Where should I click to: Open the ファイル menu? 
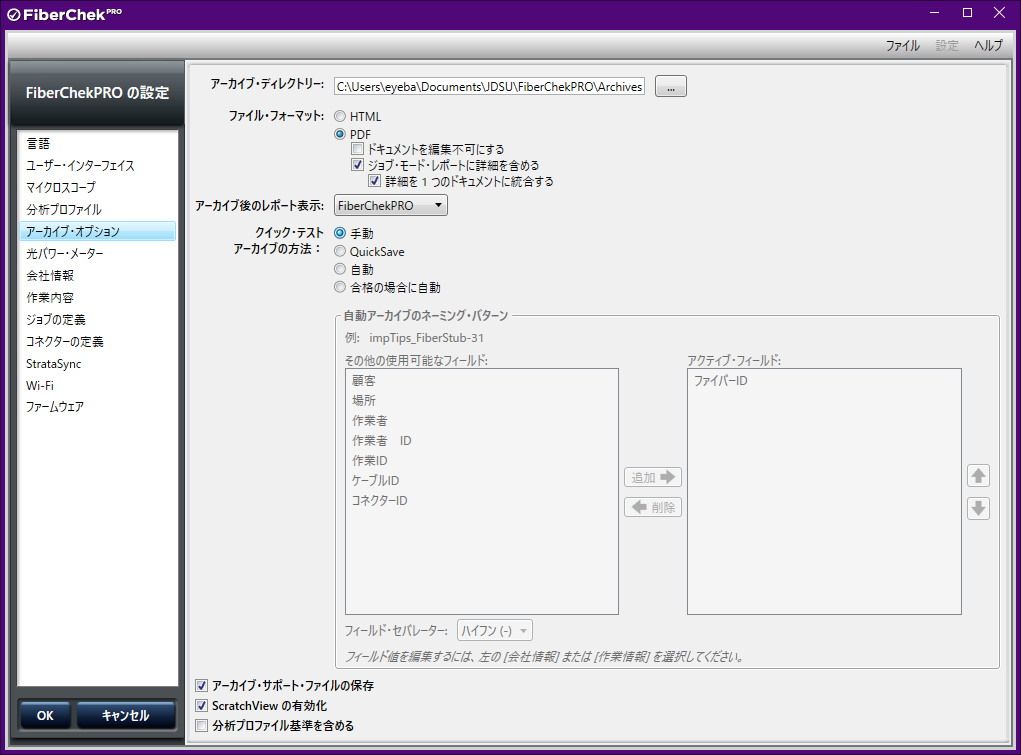click(x=902, y=46)
